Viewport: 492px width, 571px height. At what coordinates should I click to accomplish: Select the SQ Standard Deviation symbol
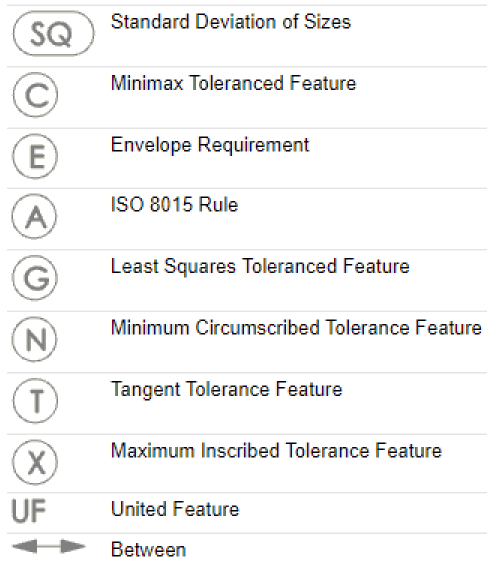[53, 34]
